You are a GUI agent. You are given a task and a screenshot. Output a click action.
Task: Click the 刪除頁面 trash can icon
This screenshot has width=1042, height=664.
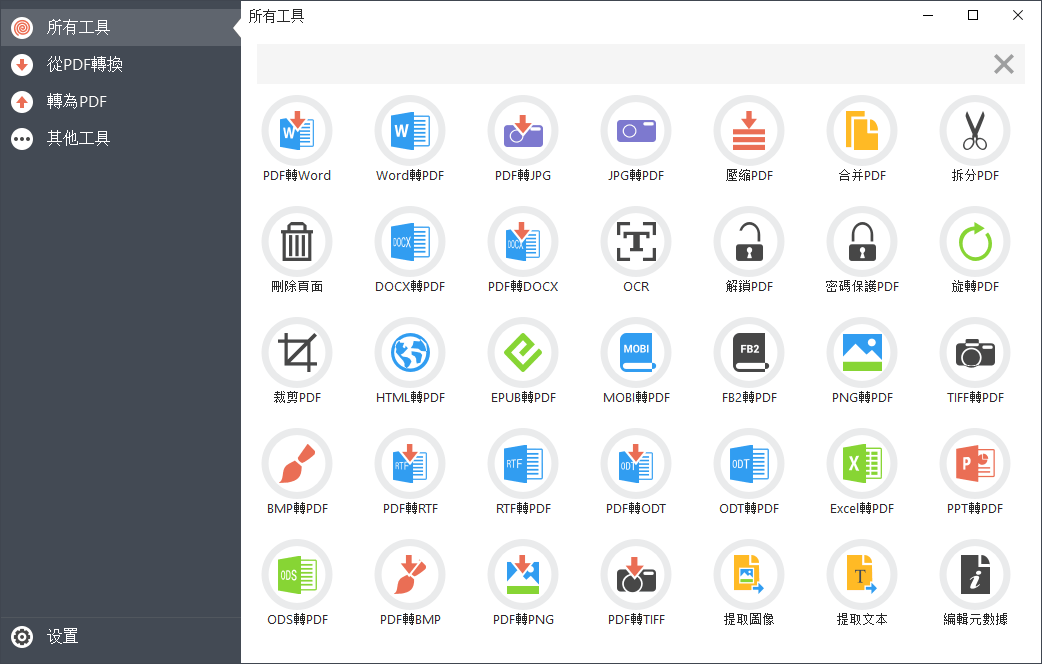point(297,242)
